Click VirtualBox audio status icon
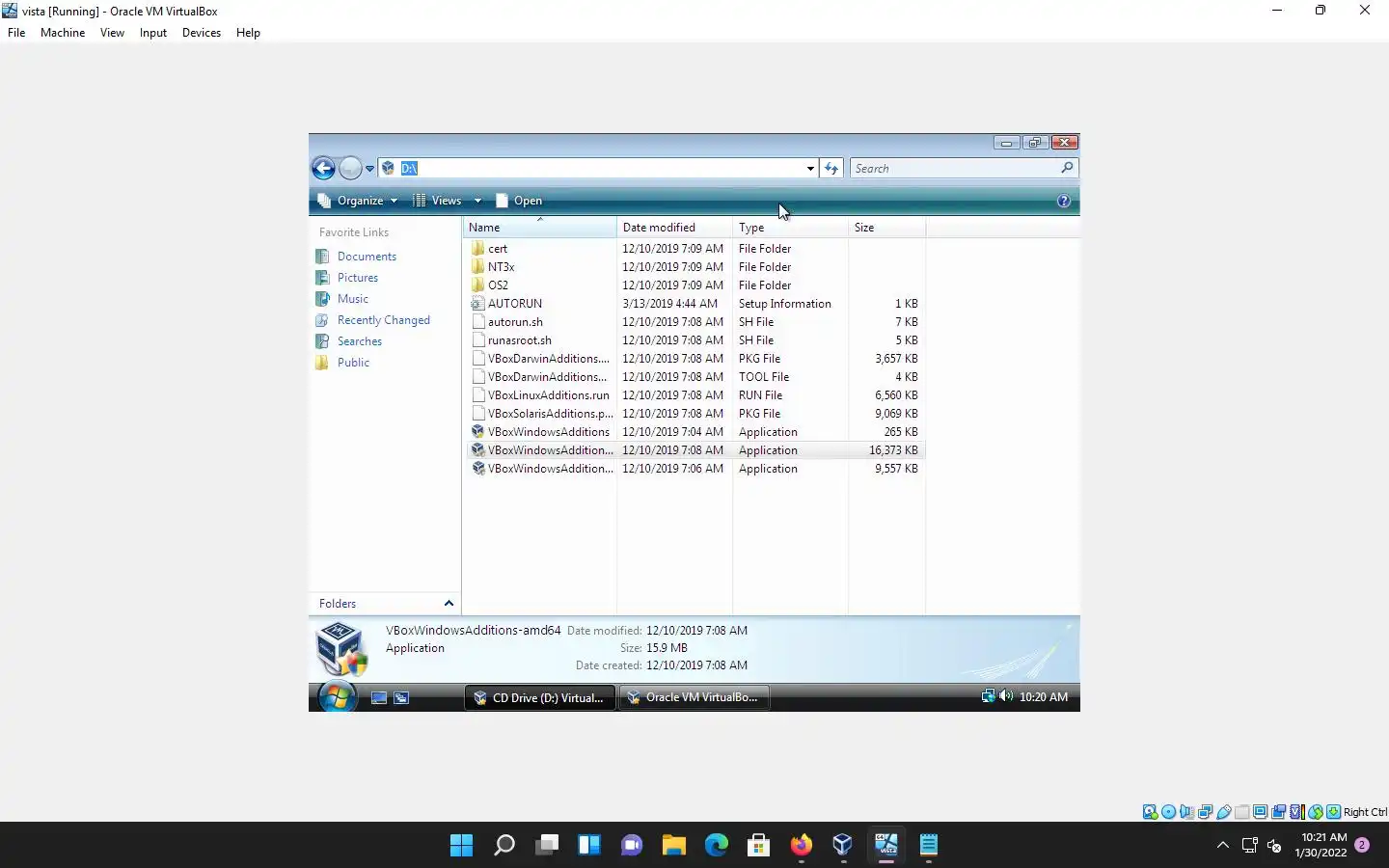 tap(1186, 812)
